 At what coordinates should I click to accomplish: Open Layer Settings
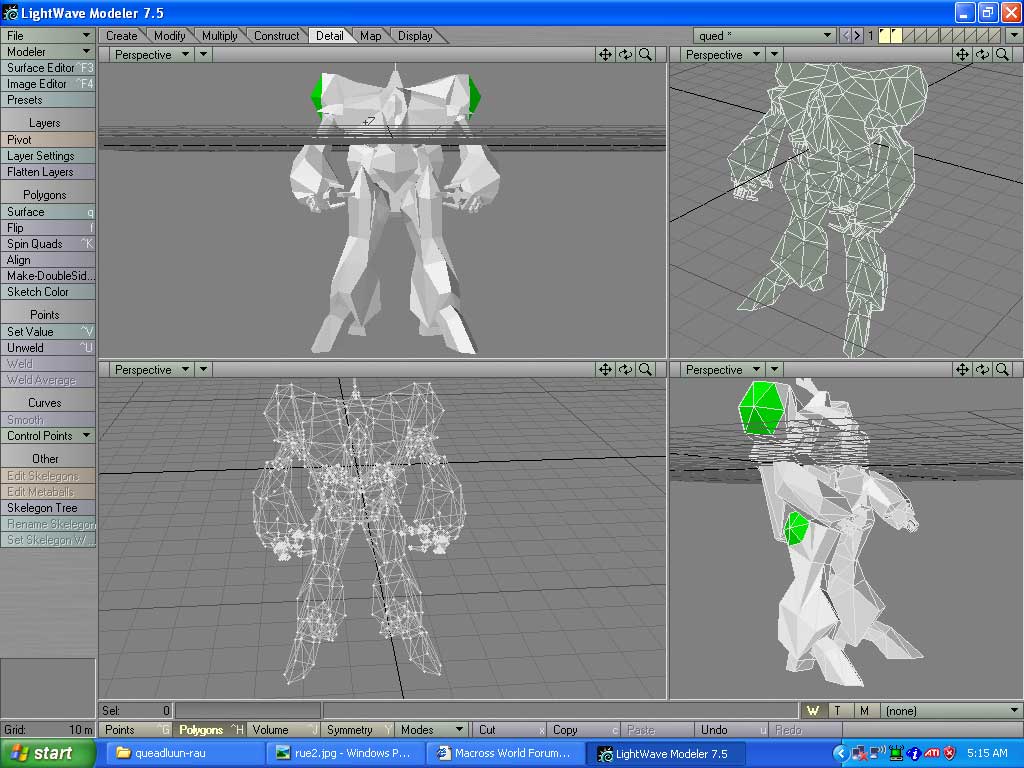pyautogui.click(x=48, y=156)
